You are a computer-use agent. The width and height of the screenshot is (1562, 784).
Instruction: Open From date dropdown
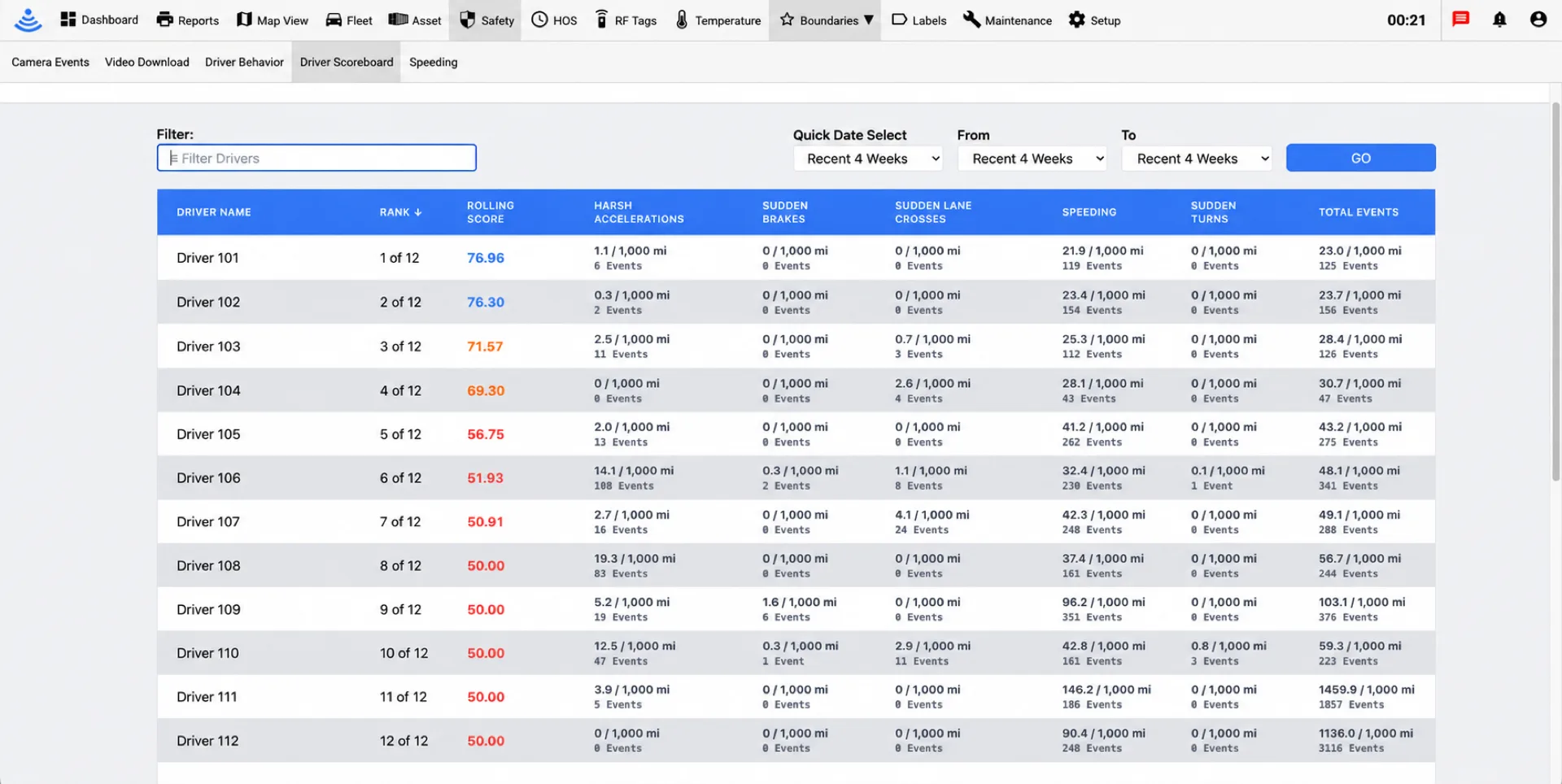click(1032, 159)
